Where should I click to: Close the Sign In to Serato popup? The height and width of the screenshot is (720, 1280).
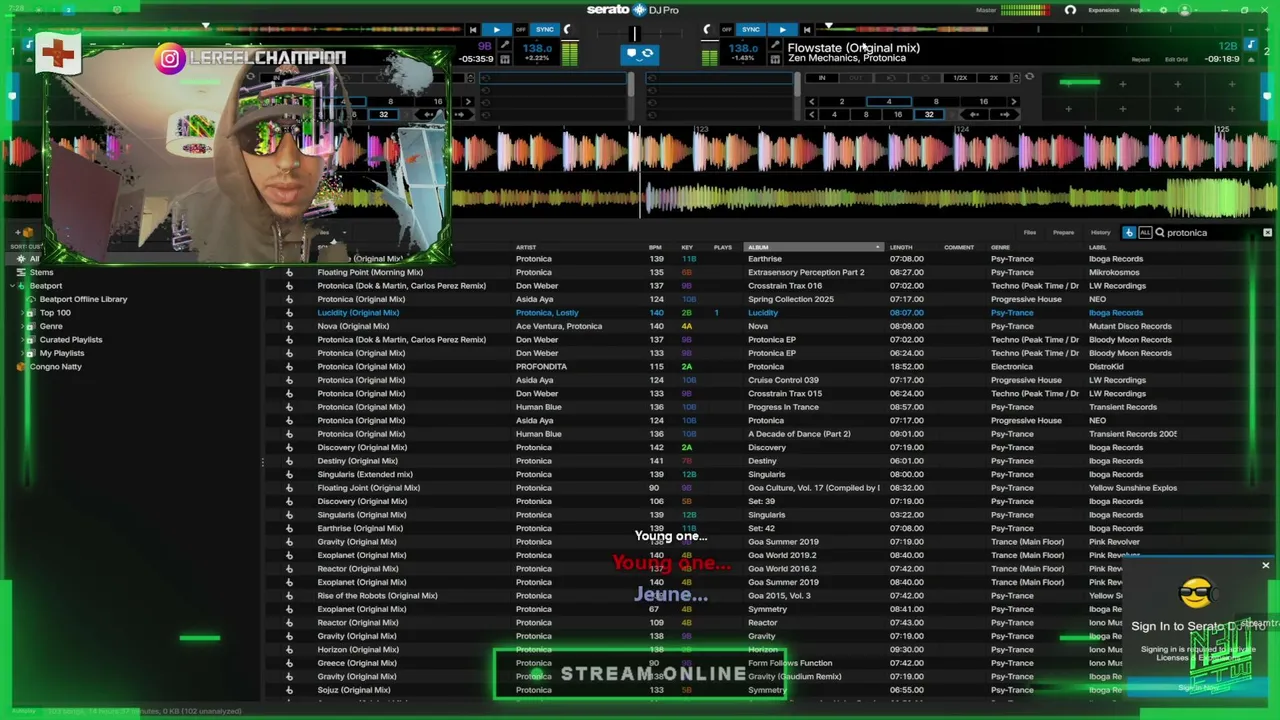pyautogui.click(x=1265, y=566)
